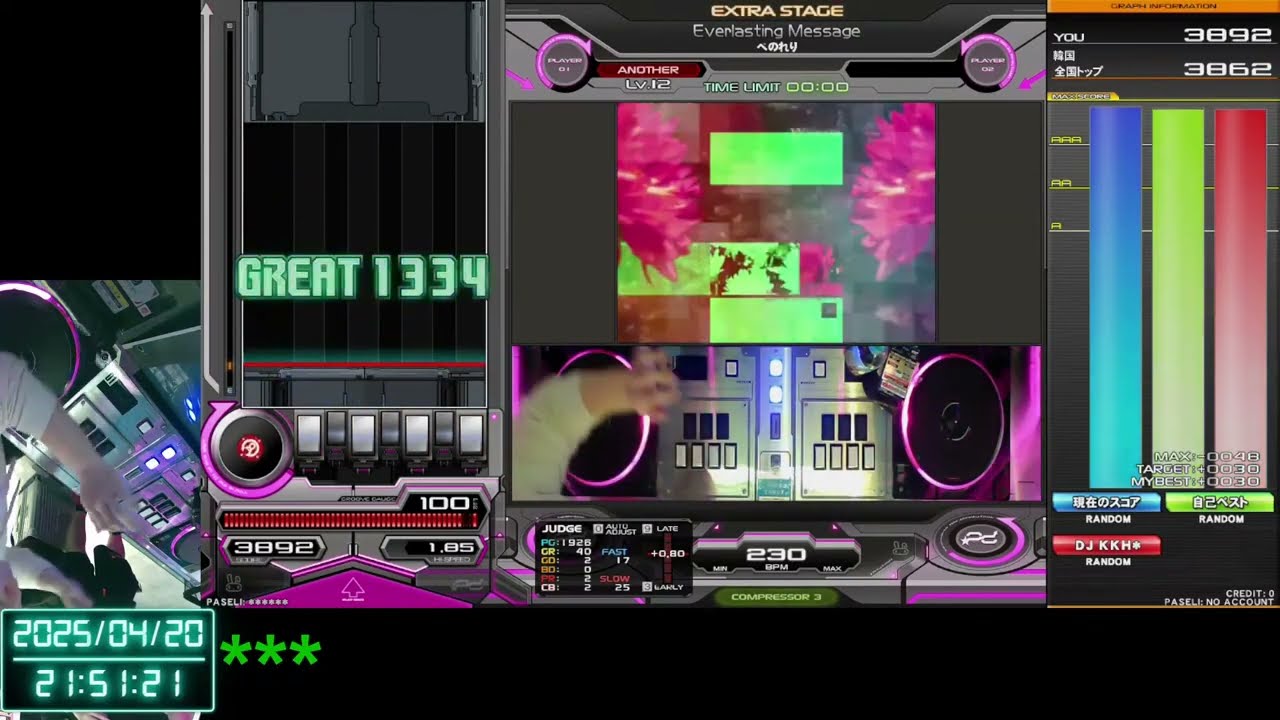Click the +0.80 timing offset value

coord(667,553)
